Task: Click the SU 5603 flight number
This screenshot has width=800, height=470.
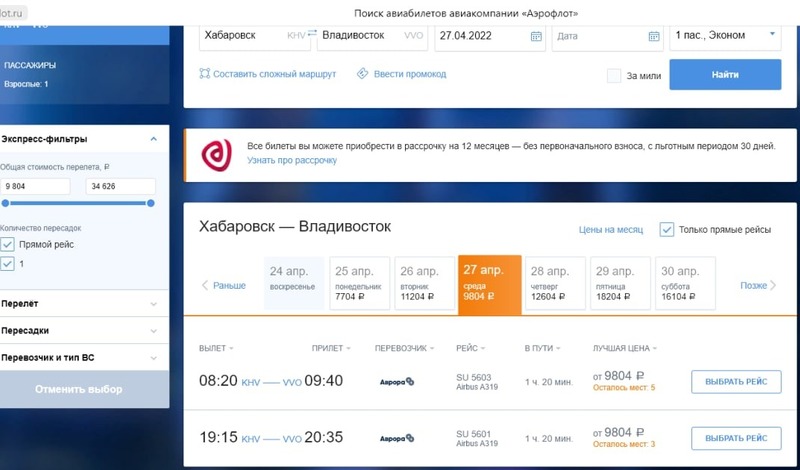Action: click(x=473, y=378)
